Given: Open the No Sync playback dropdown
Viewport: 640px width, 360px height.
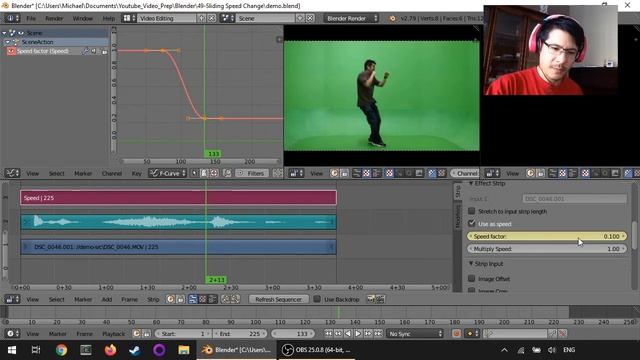Looking at the screenshot, I should [x=415, y=334].
